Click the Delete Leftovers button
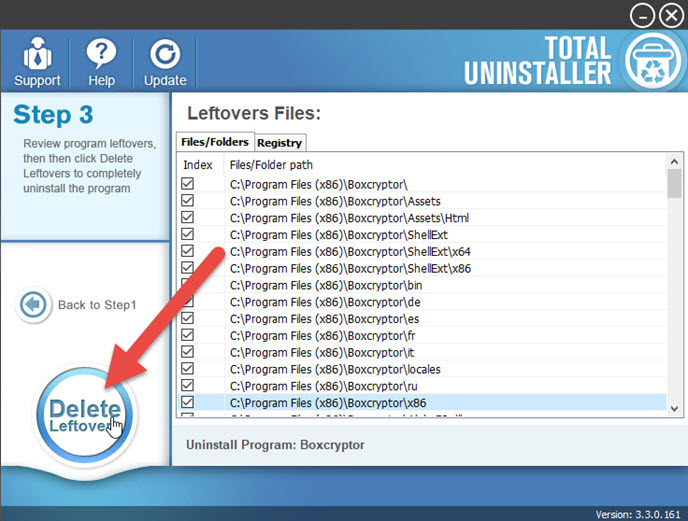 point(85,415)
